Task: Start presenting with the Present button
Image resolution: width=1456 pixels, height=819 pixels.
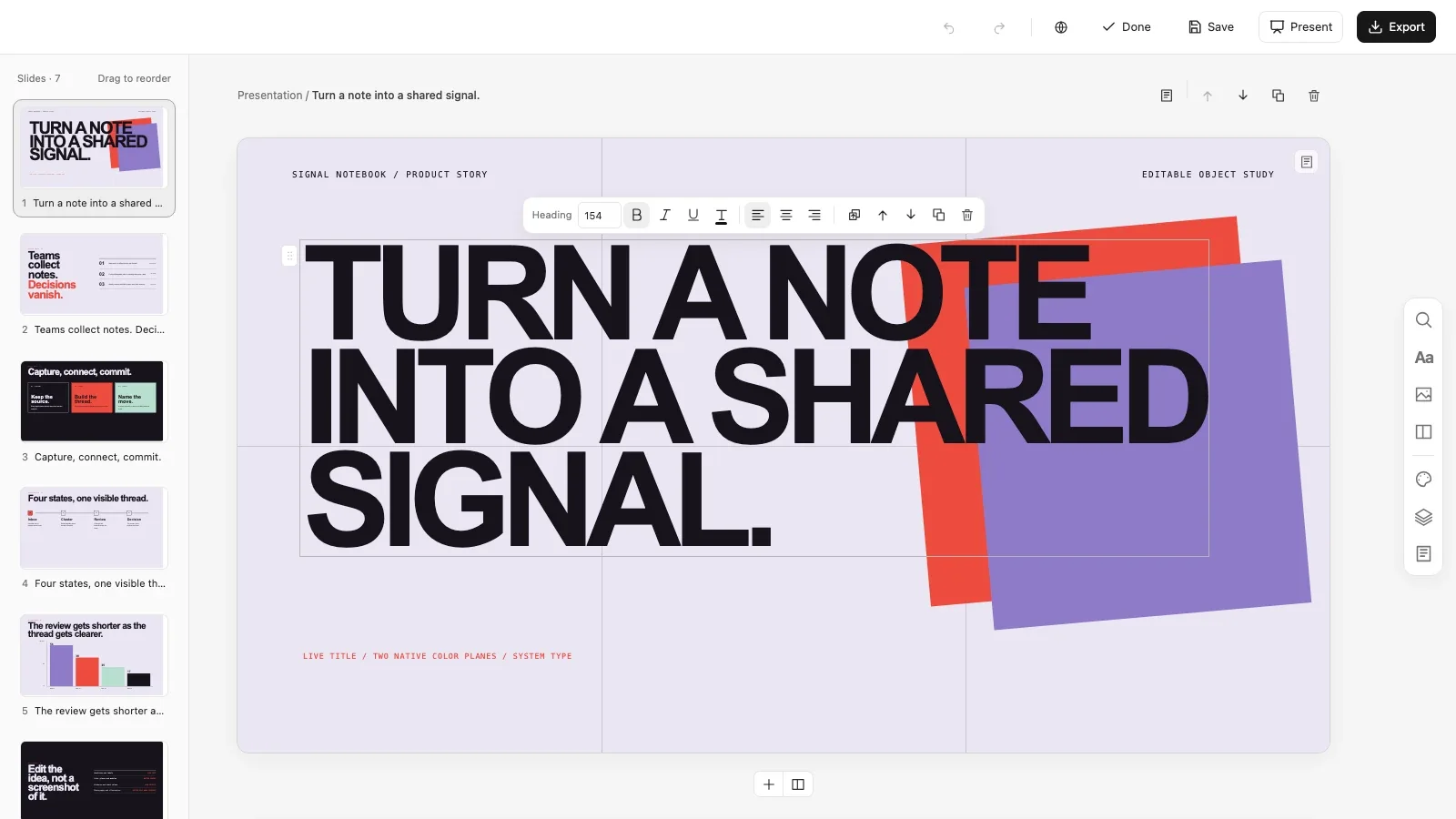Action: [1301, 27]
